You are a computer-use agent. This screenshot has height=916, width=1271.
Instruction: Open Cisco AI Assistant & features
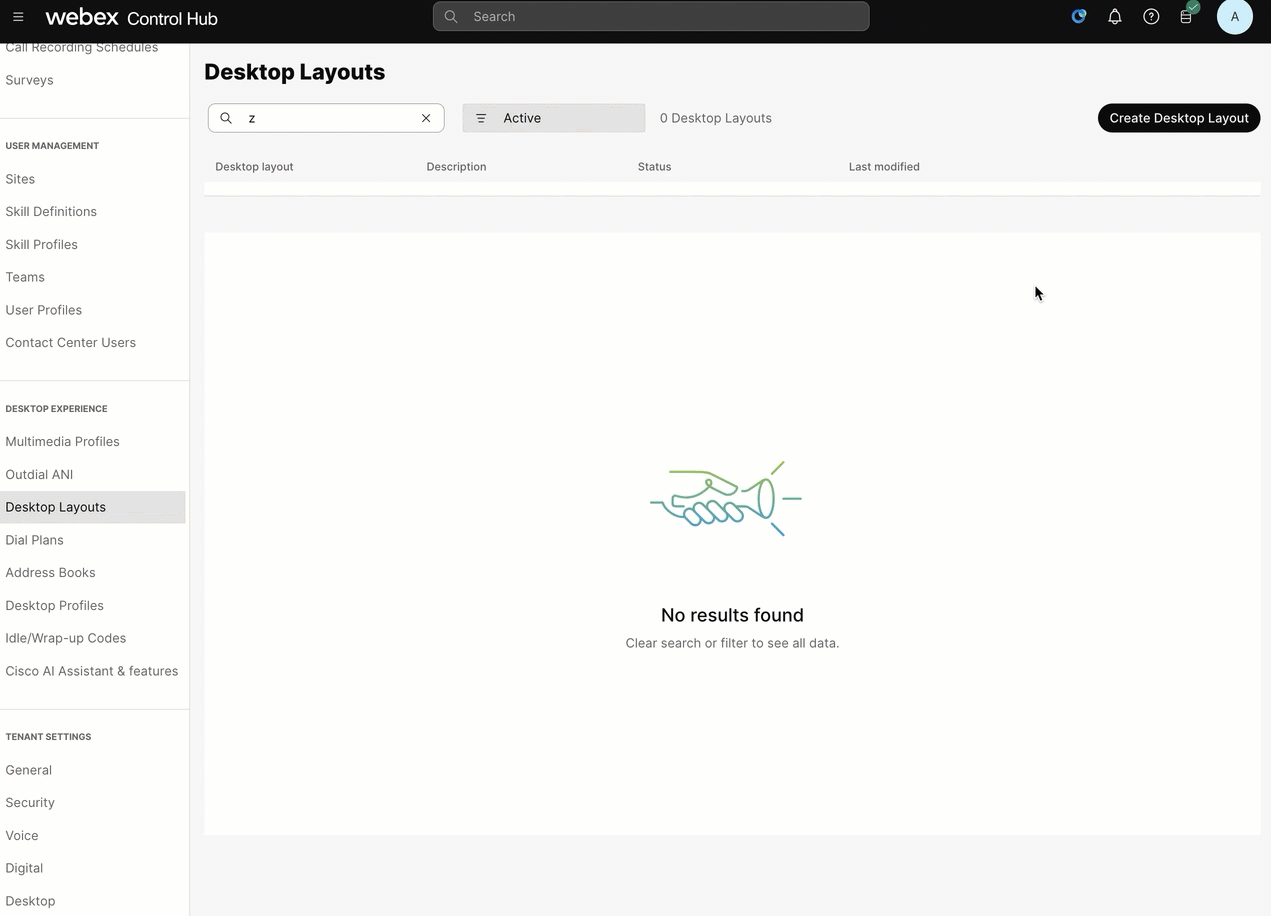[91, 671]
